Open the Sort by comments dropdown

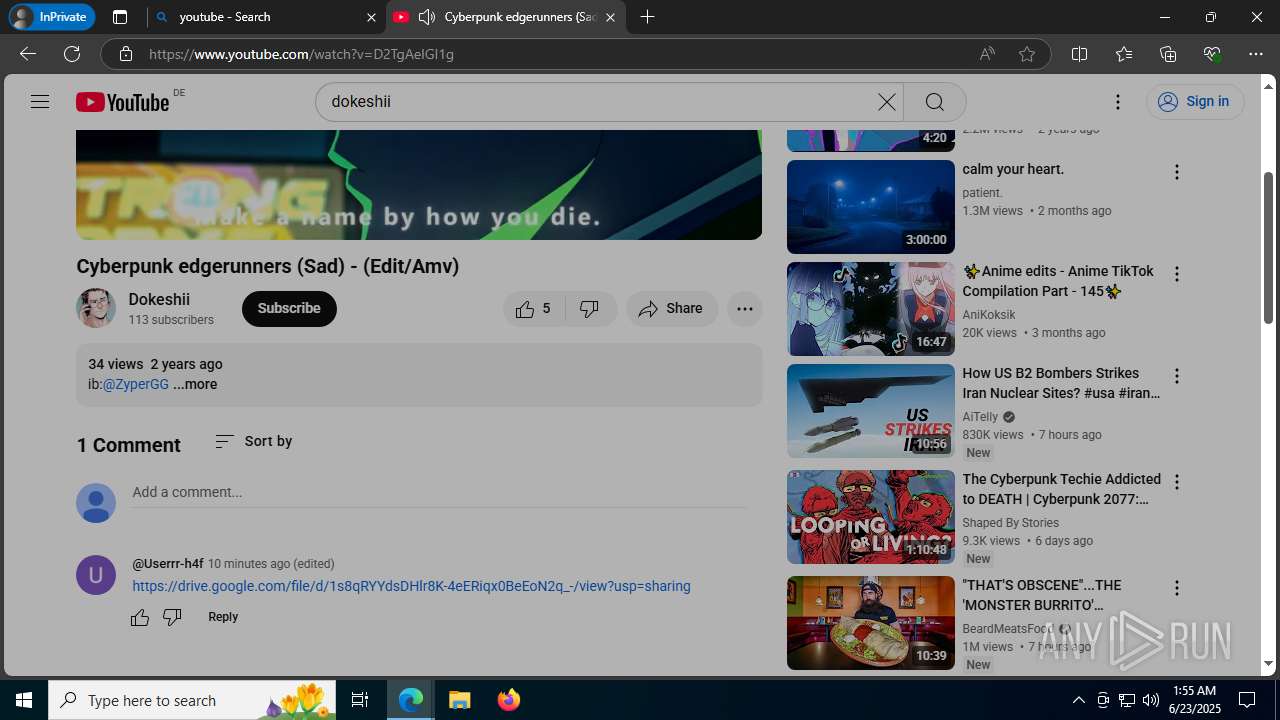click(254, 441)
